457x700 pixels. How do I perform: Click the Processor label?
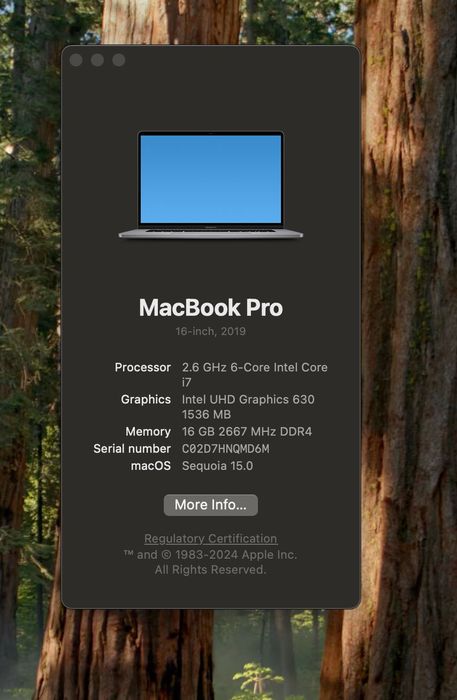(x=143, y=367)
